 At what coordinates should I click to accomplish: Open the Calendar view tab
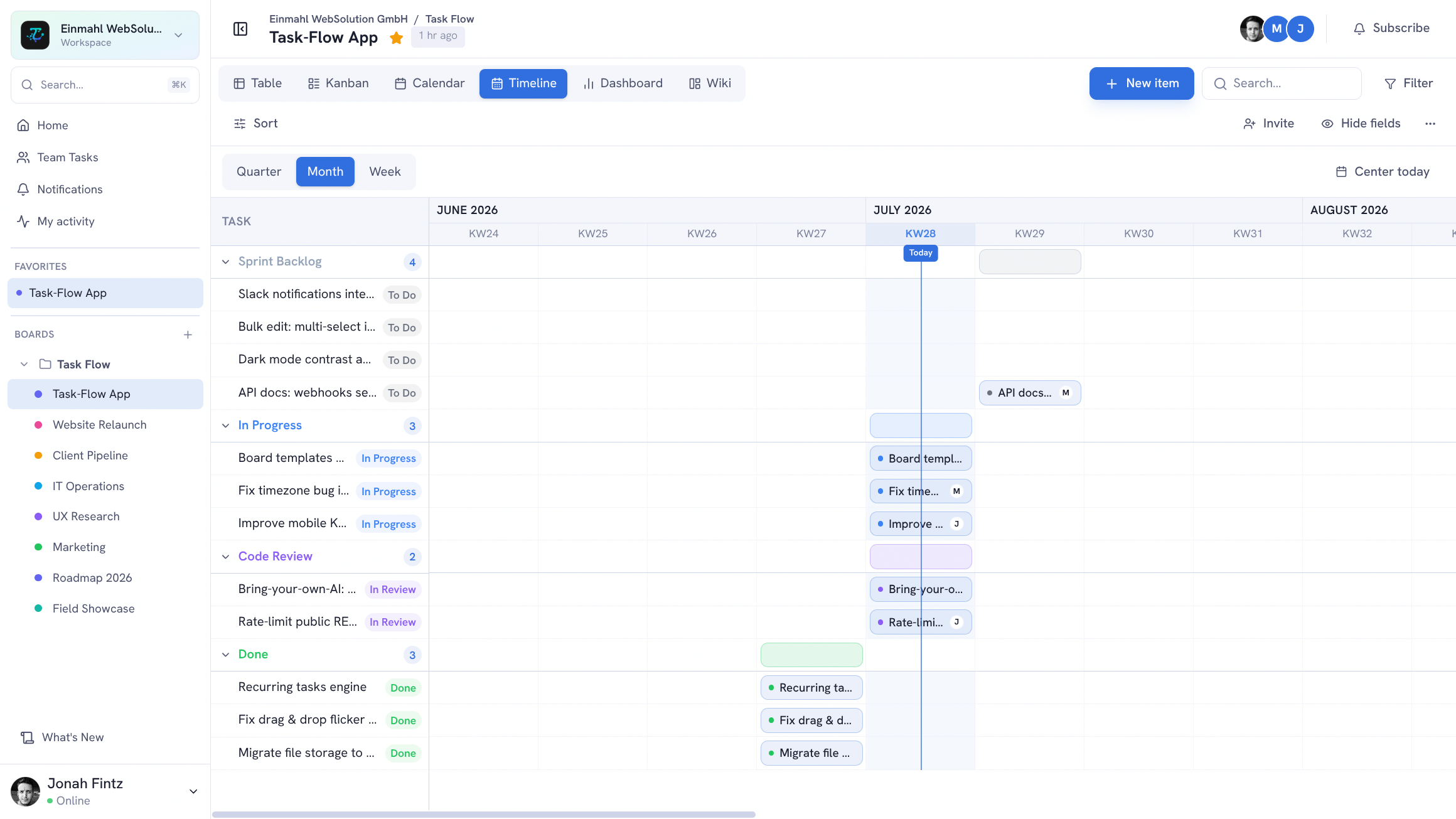click(430, 83)
